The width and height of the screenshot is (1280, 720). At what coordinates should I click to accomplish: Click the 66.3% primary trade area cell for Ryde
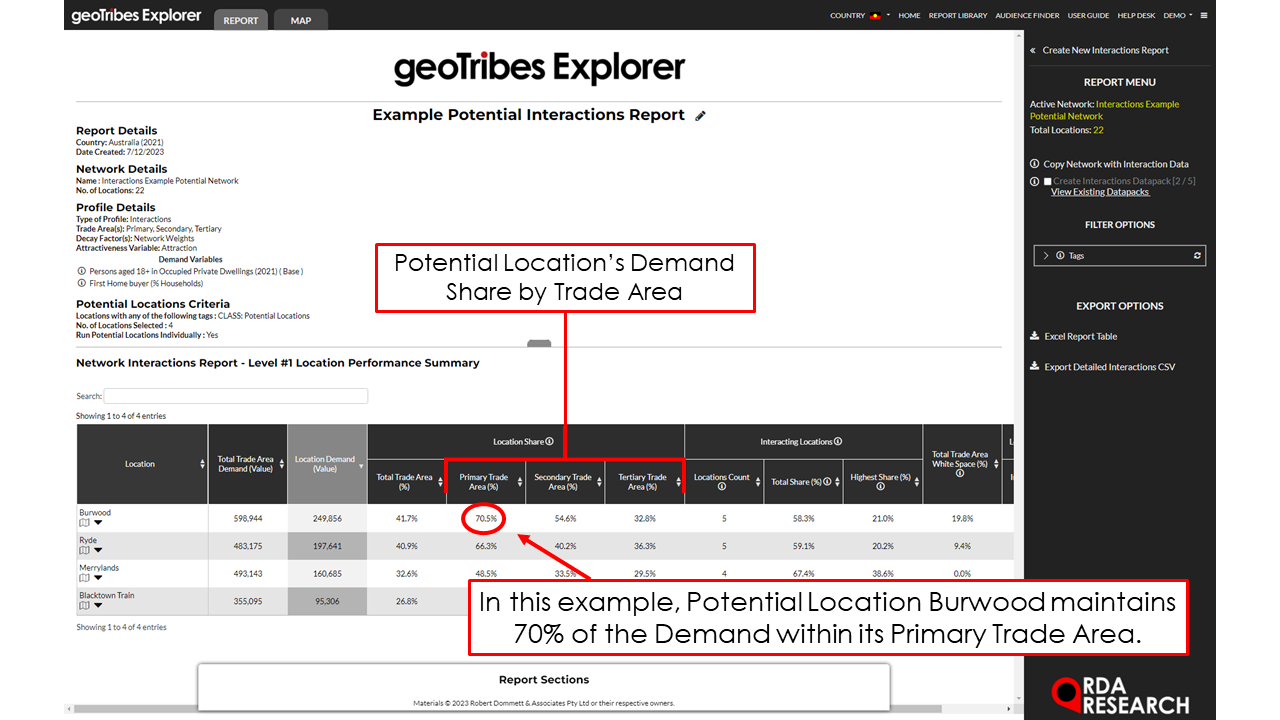pos(486,546)
